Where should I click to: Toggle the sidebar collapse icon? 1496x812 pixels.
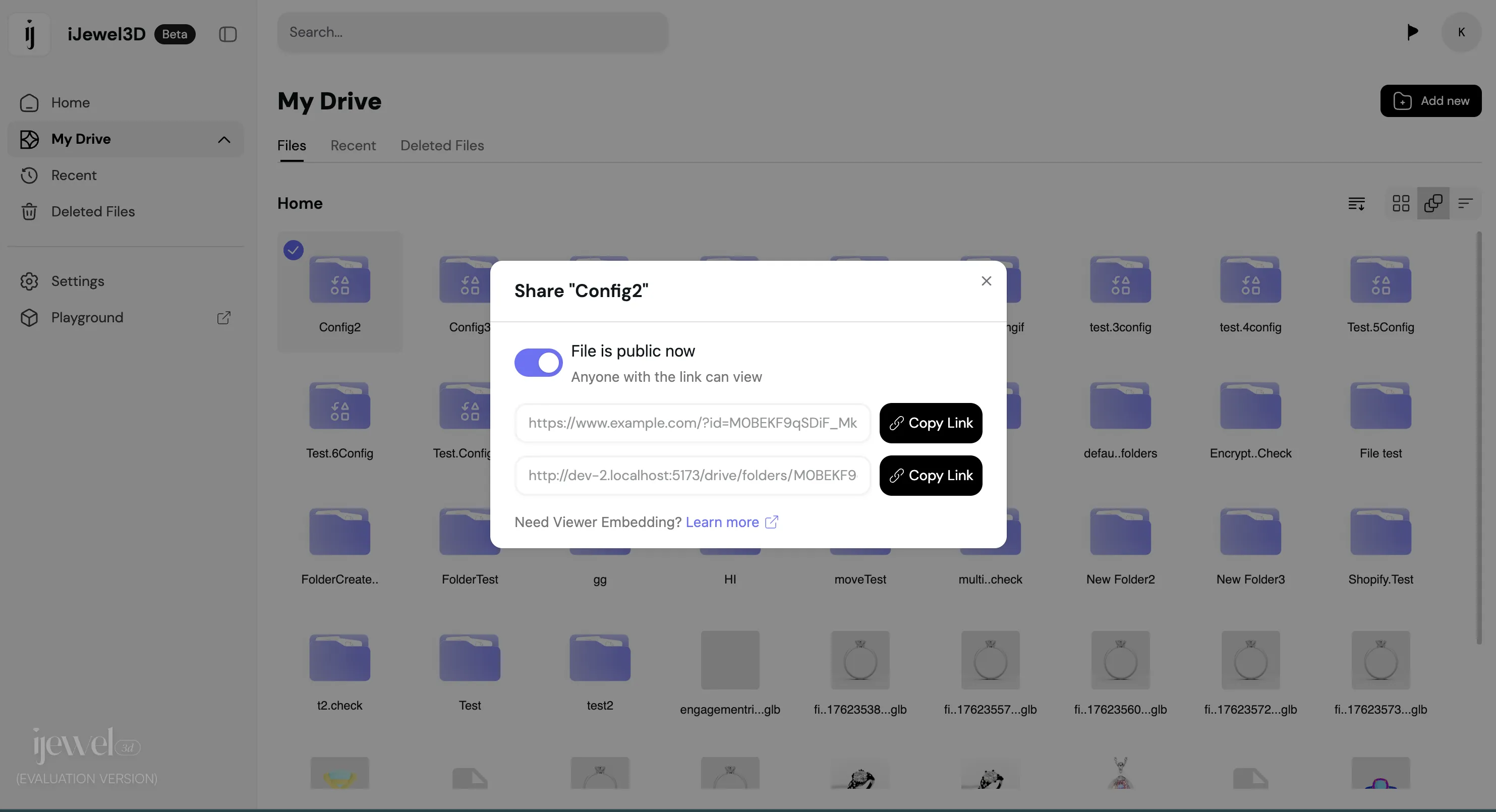227,34
